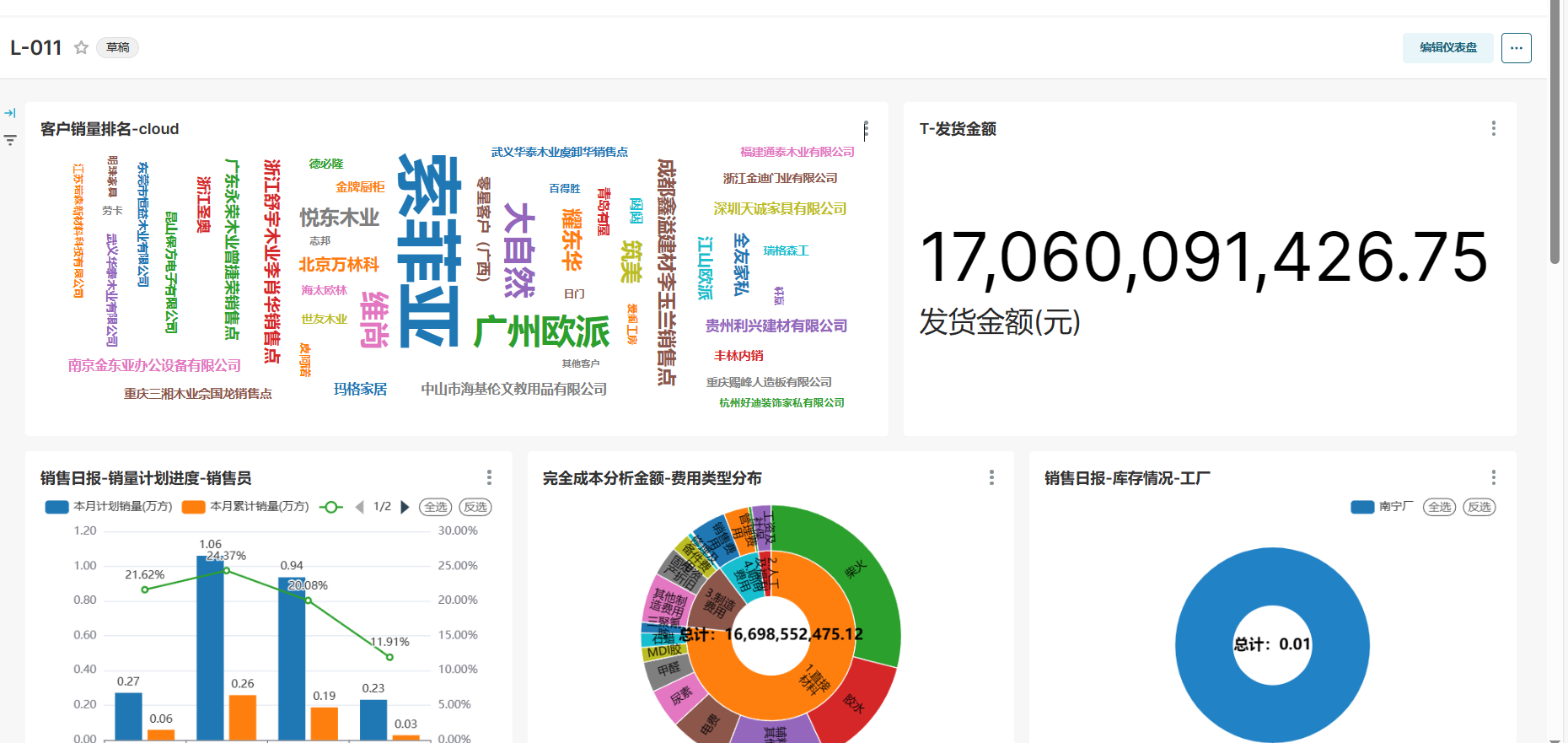The width and height of the screenshot is (1568, 743).
Task: Click the big number 17,060,091,426.75
Action: click(x=1204, y=257)
